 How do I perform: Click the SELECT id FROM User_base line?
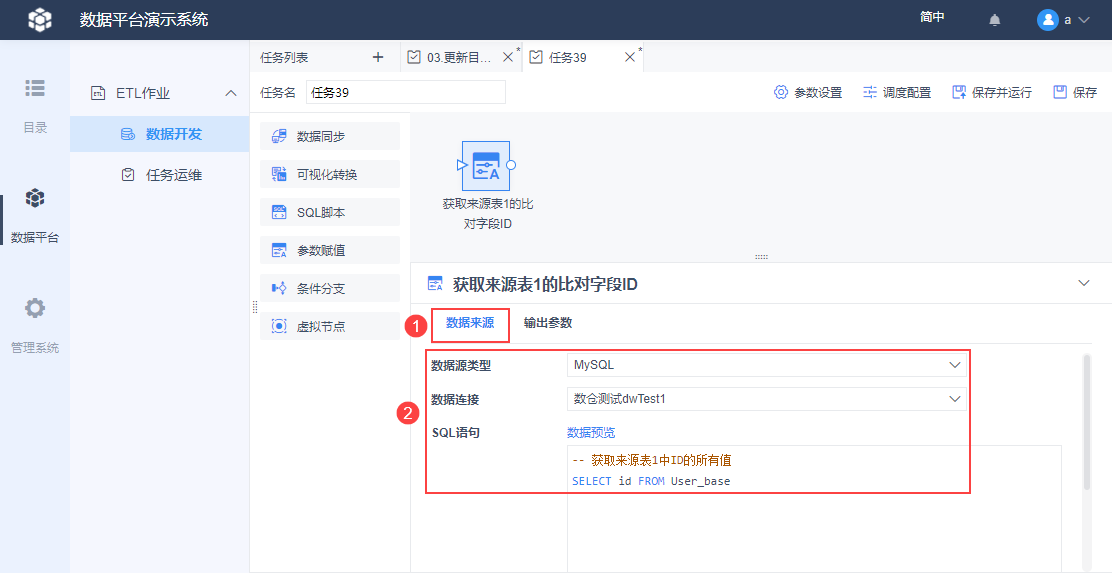tap(651, 481)
